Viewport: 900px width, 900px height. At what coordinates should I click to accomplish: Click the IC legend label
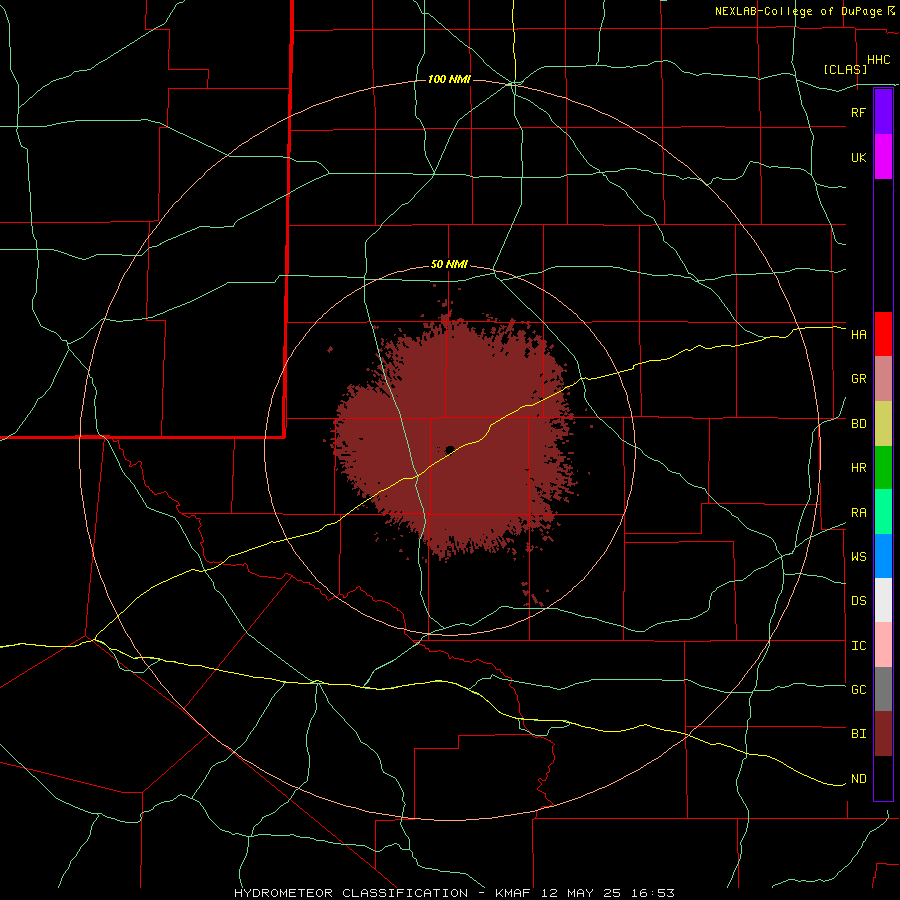[858, 646]
